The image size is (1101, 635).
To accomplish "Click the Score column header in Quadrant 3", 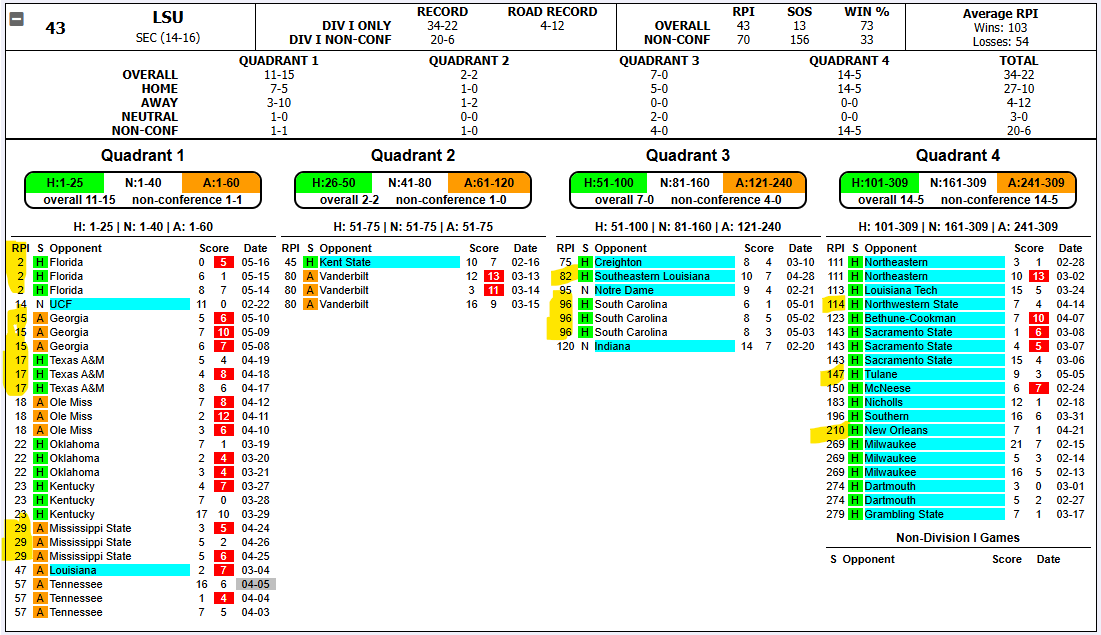I will tap(758, 248).
